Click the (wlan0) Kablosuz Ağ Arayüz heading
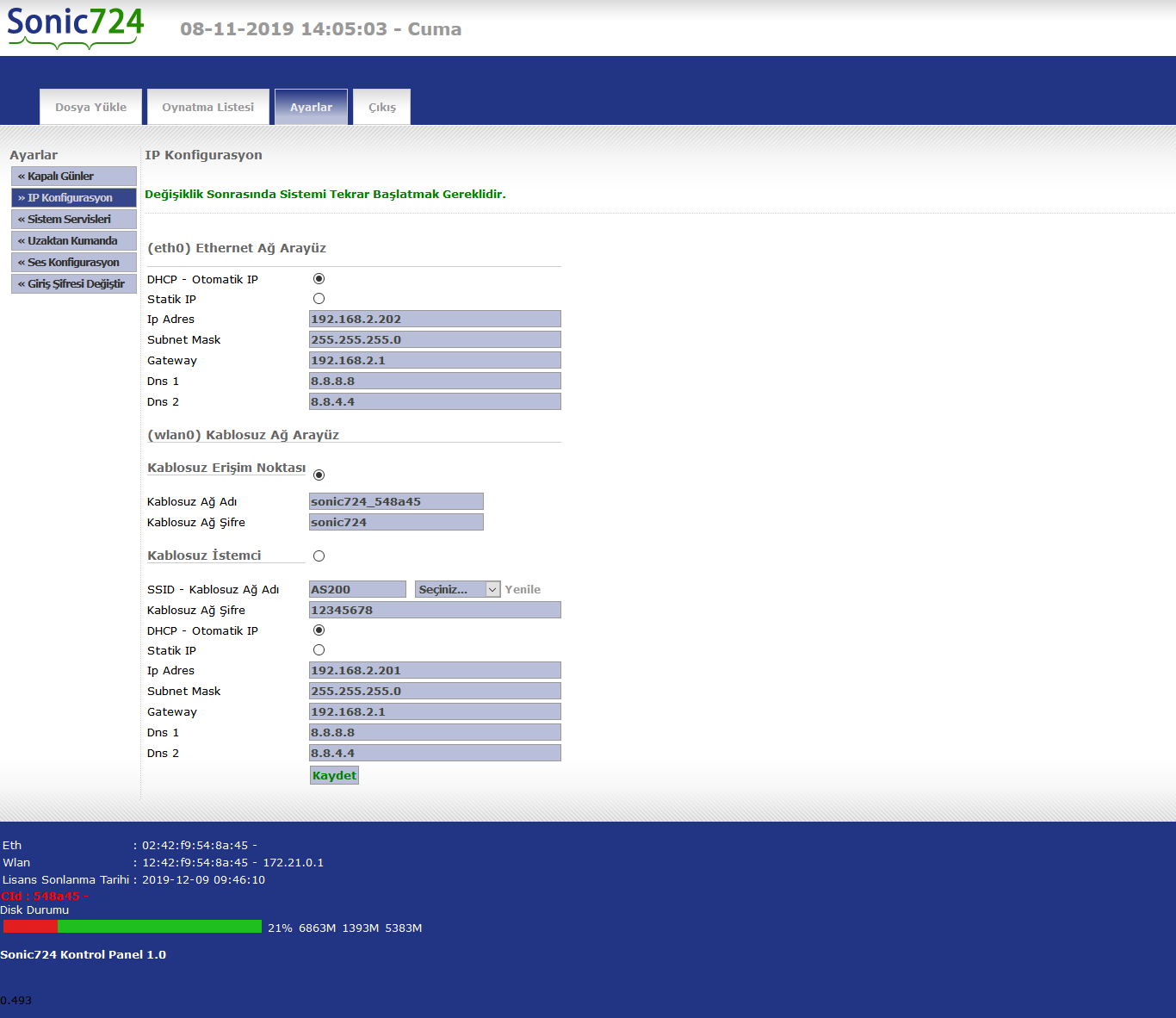 click(x=243, y=435)
